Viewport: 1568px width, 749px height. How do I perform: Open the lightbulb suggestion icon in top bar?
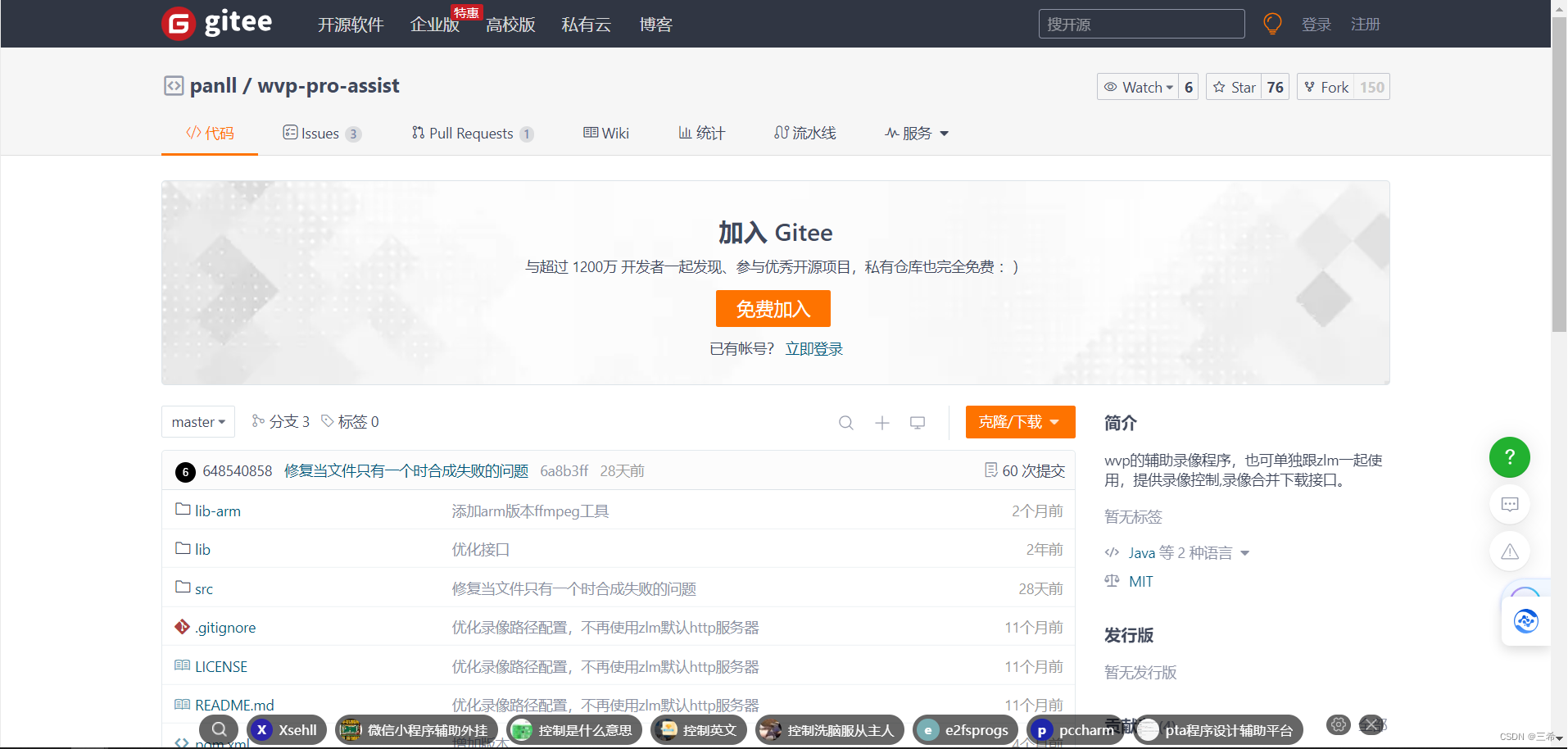tap(1271, 23)
